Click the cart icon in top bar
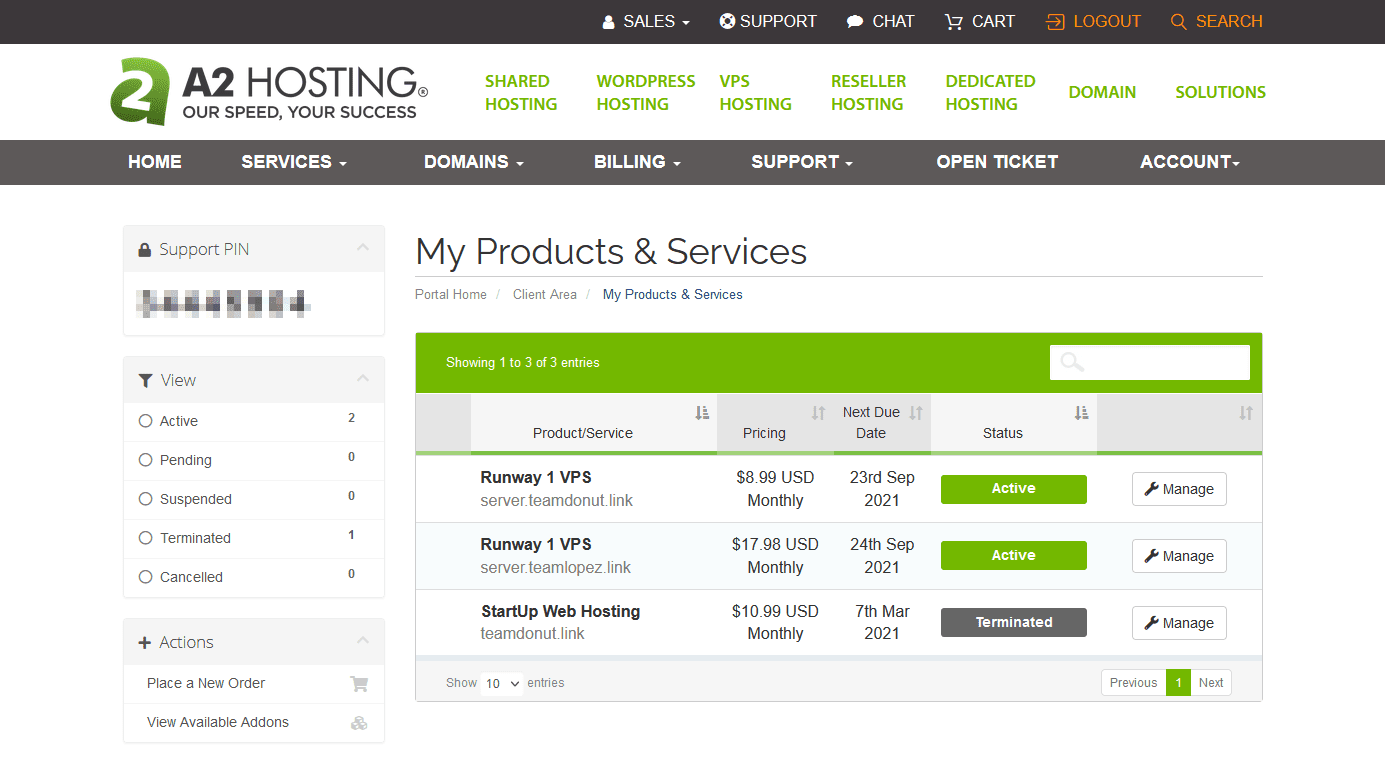 [x=953, y=21]
